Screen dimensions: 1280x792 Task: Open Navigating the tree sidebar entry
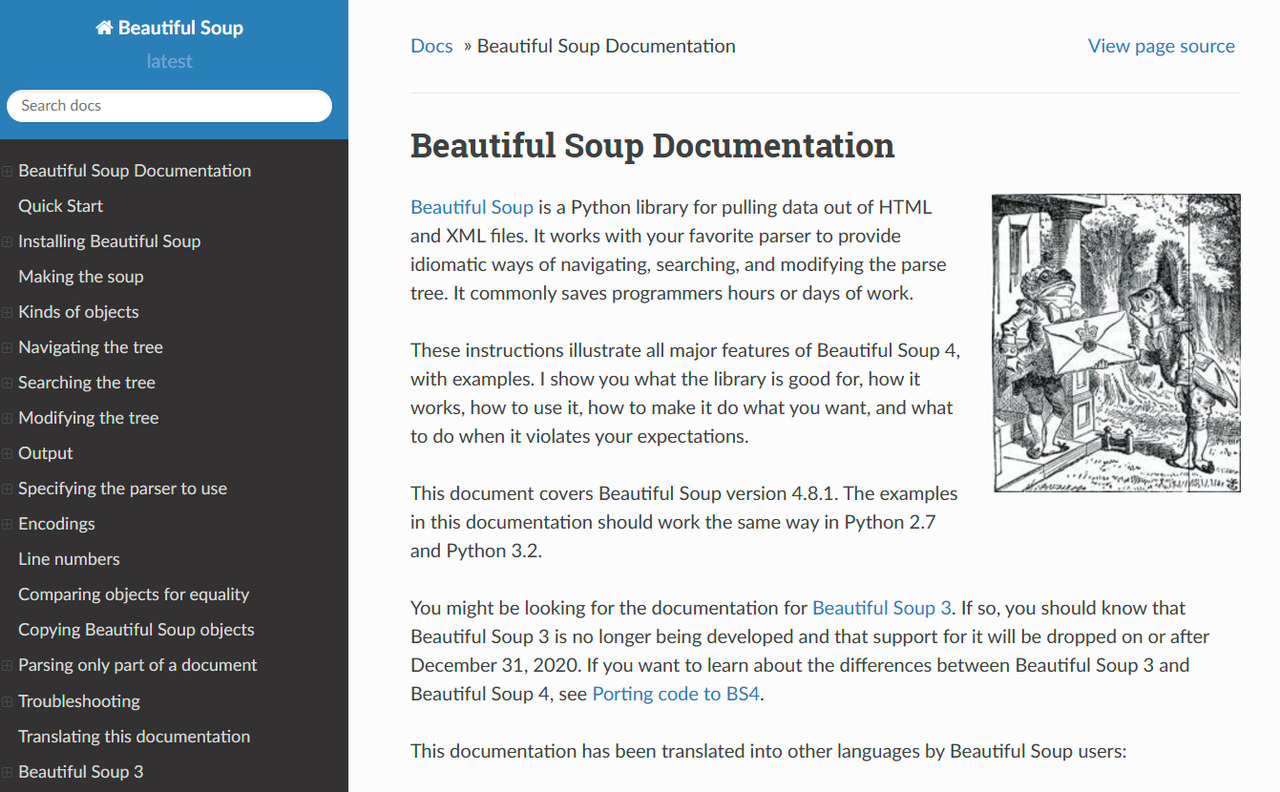(90, 347)
